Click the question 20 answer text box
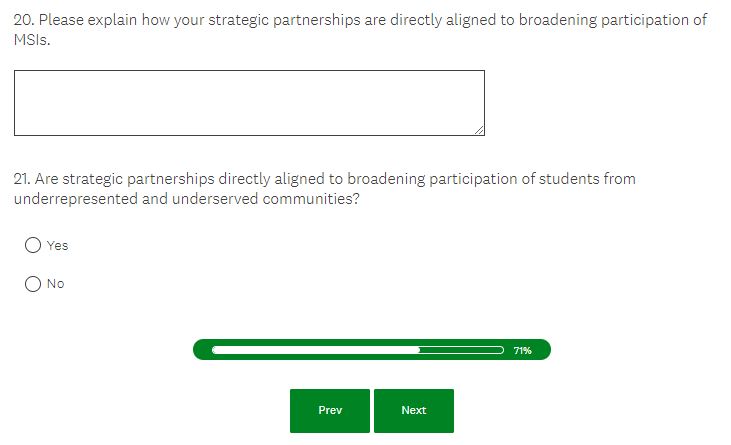 (249, 102)
